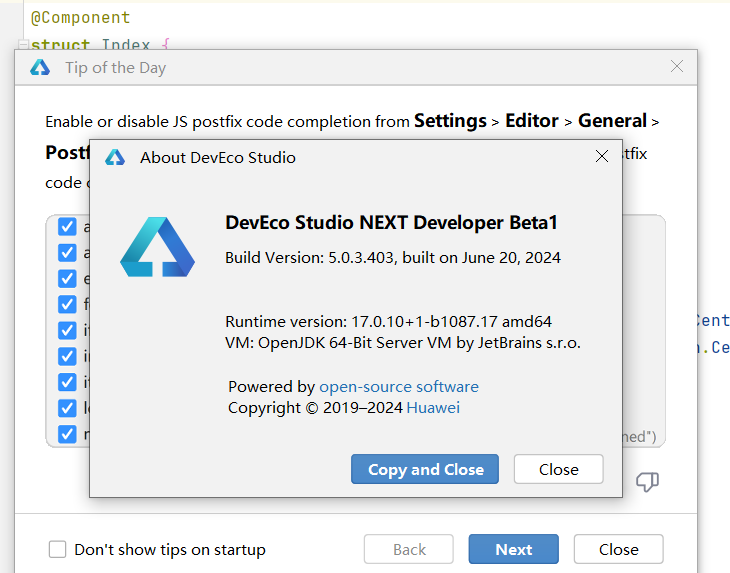Click Runtime version 17.0.10+1-b1087.17 text
This screenshot has height=573, width=730.
[x=388, y=322]
